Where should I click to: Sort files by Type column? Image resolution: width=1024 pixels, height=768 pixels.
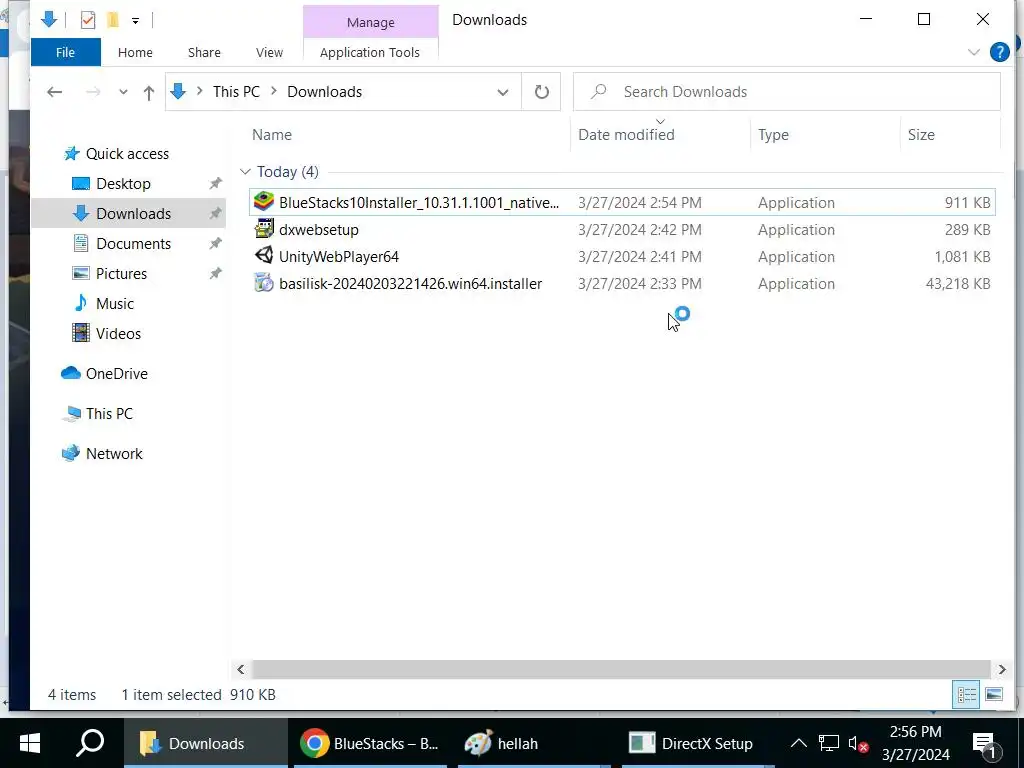773,135
